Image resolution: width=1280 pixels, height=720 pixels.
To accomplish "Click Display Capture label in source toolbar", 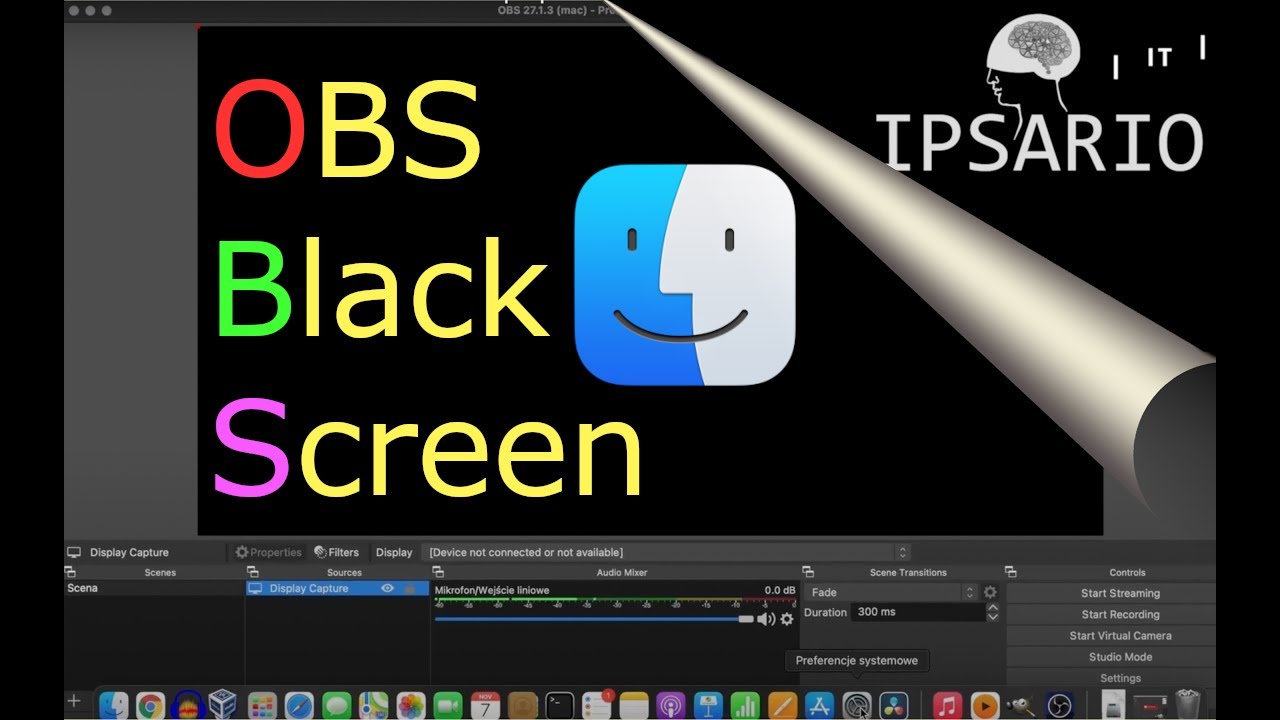I will coord(129,552).
